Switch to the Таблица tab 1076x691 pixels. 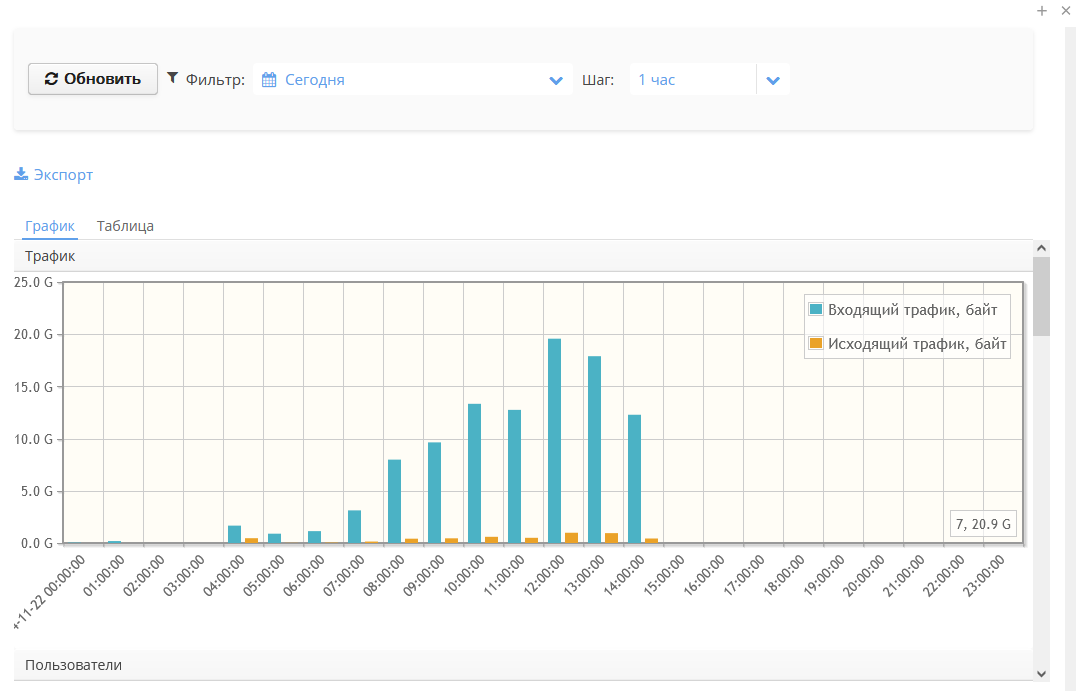(x=125, y=226)
